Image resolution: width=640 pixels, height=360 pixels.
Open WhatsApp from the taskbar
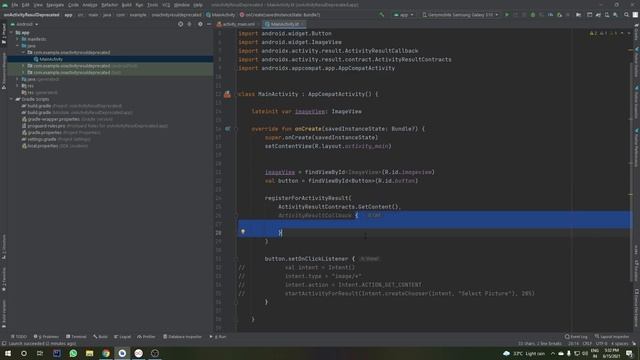tap(73, 353)
